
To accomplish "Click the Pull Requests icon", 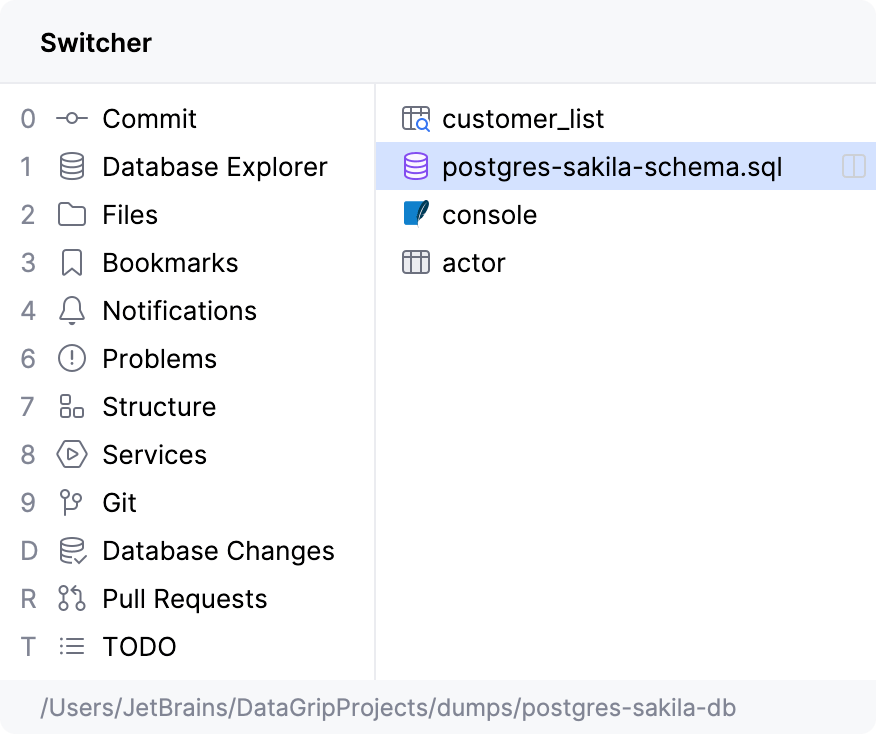I will (x=72, y=599).
